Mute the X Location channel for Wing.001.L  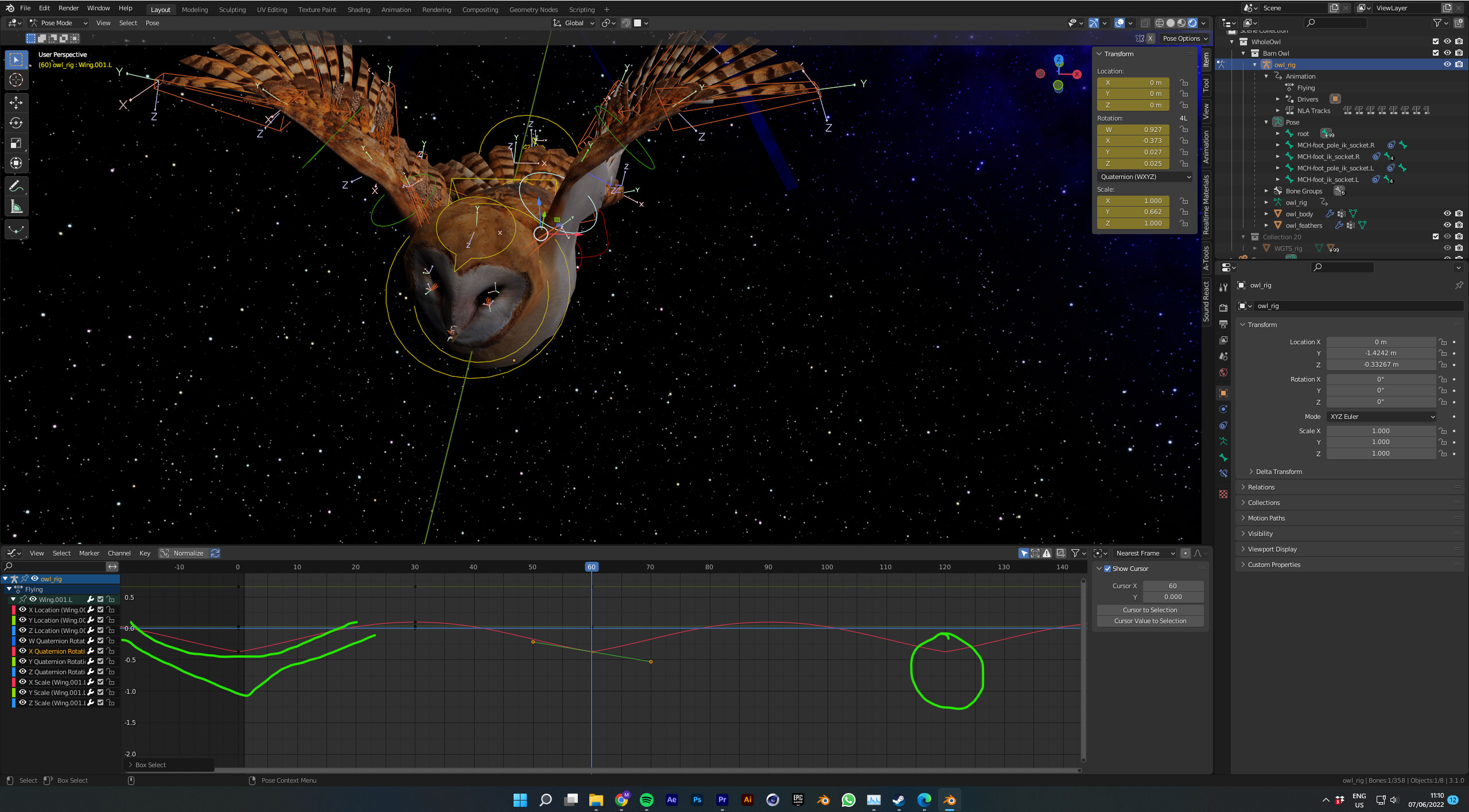100,610
